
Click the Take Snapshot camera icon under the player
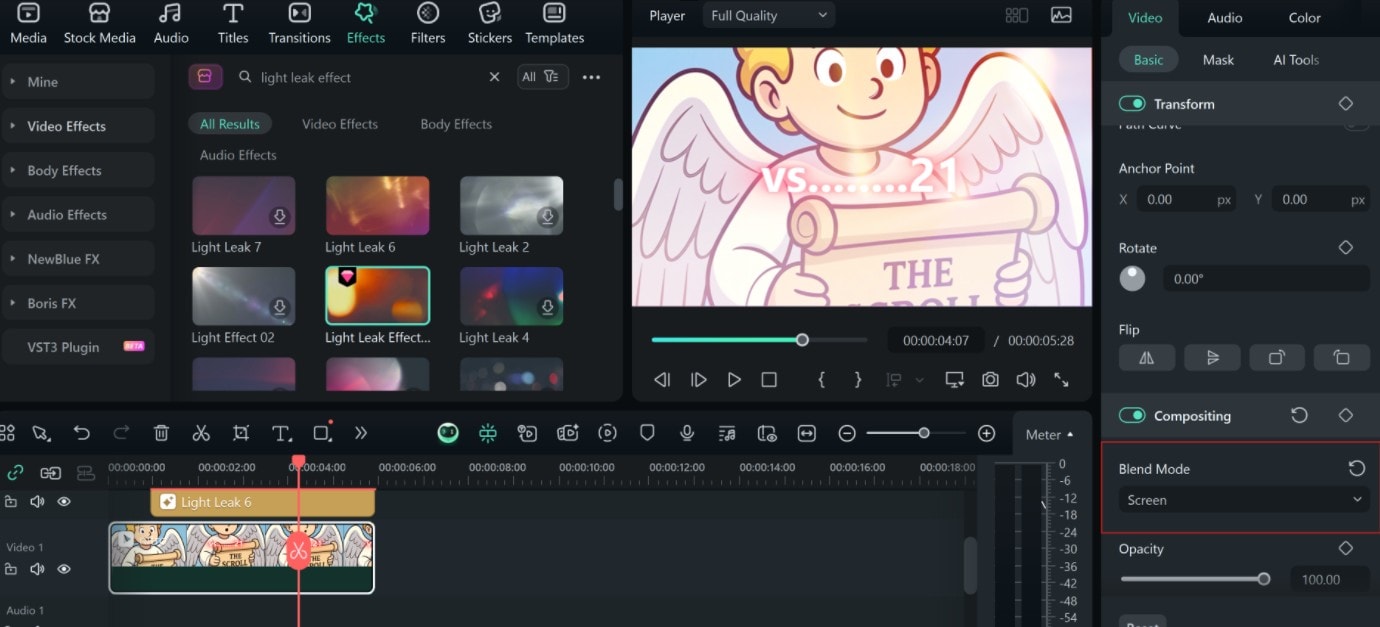point(991,380)
